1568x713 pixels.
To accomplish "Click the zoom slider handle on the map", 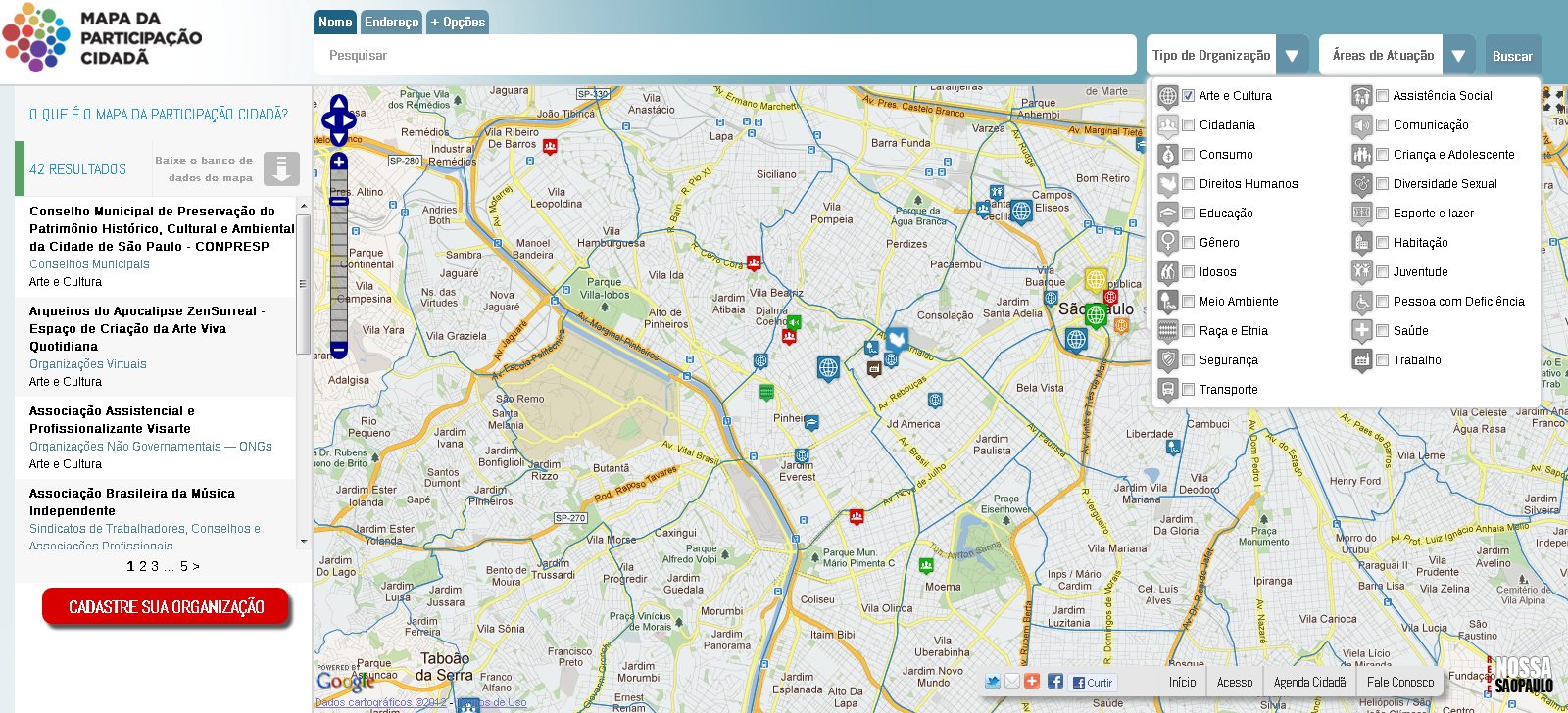I will pos(339,201).
